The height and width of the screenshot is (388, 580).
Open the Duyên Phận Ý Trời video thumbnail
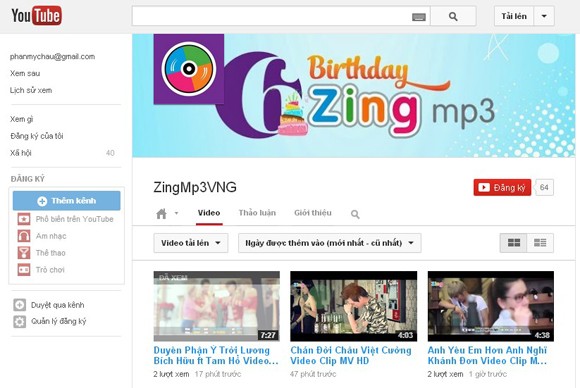(217, 306)
